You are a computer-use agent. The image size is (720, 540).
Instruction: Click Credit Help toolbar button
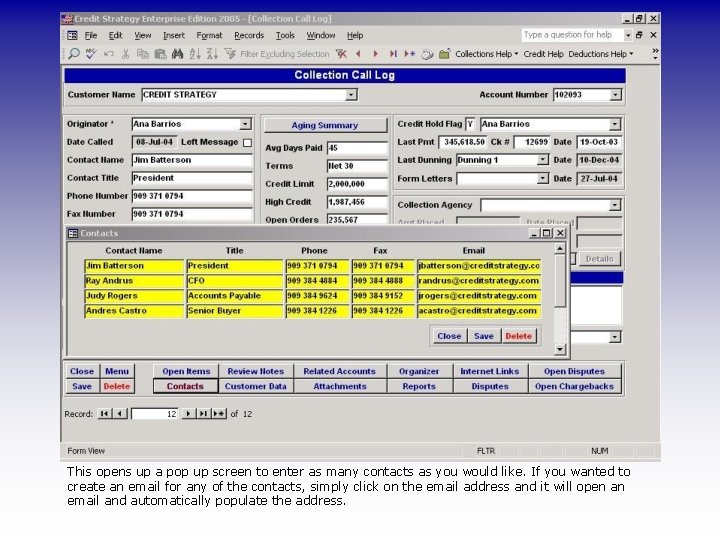tap(543, 54)
